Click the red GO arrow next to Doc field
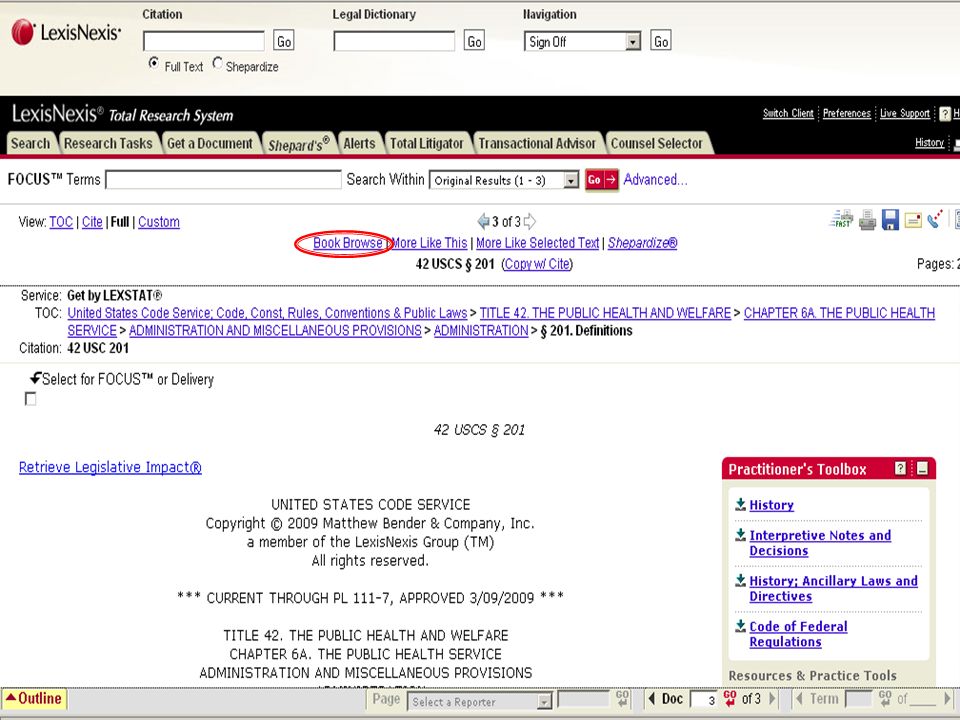960x720 pixels. [730, 699]
